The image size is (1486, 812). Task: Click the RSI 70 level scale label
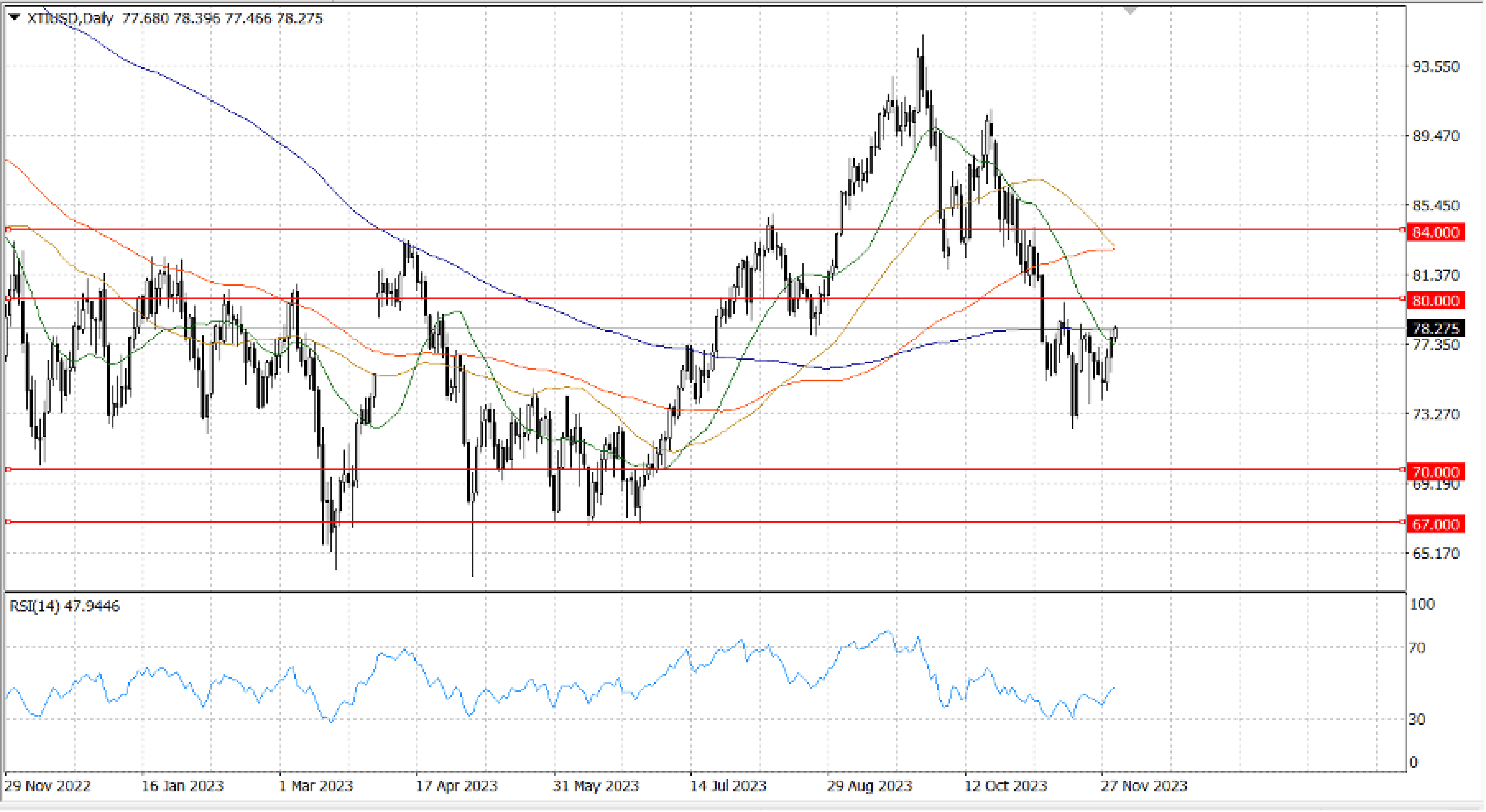click(x=1417, y=648)
